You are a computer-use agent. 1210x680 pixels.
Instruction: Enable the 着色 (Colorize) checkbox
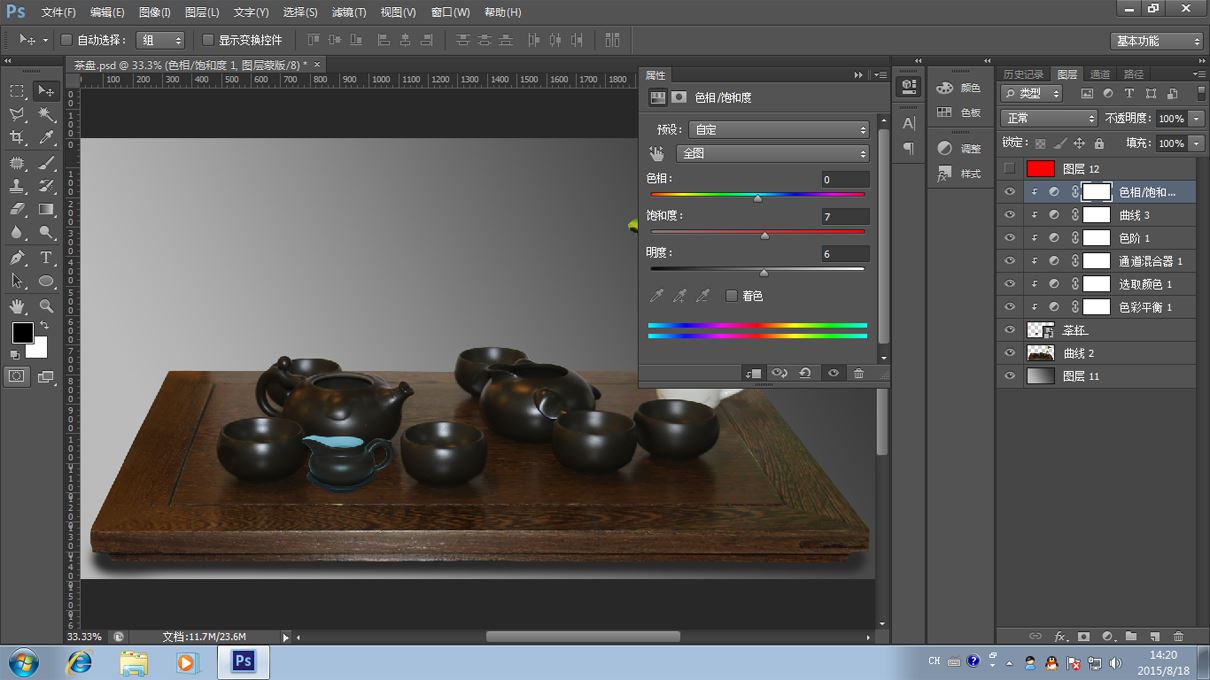[x=731, y=296]
